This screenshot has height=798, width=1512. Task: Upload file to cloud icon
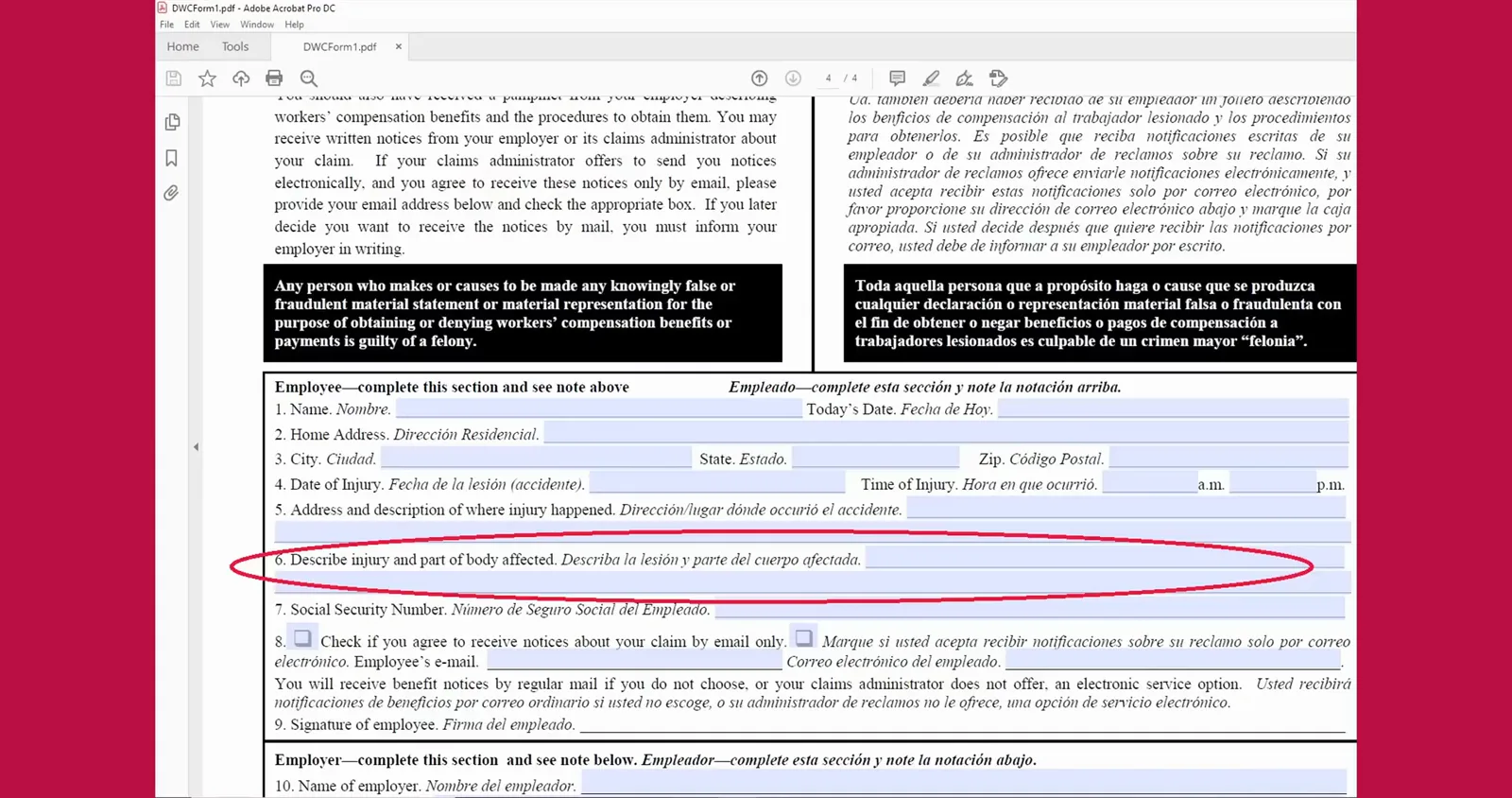pos(241,78)
